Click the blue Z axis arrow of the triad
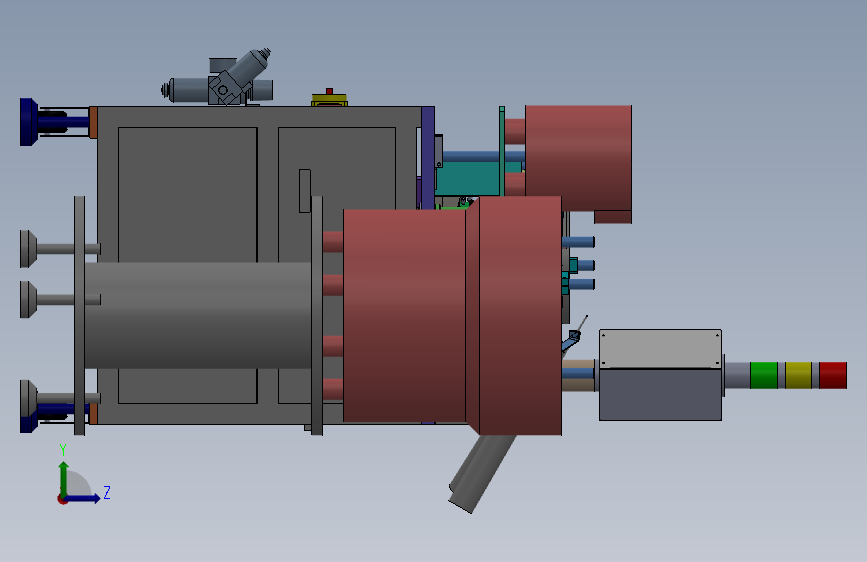The height and width of the screenshot is (562, 867). tap(83, 498)
